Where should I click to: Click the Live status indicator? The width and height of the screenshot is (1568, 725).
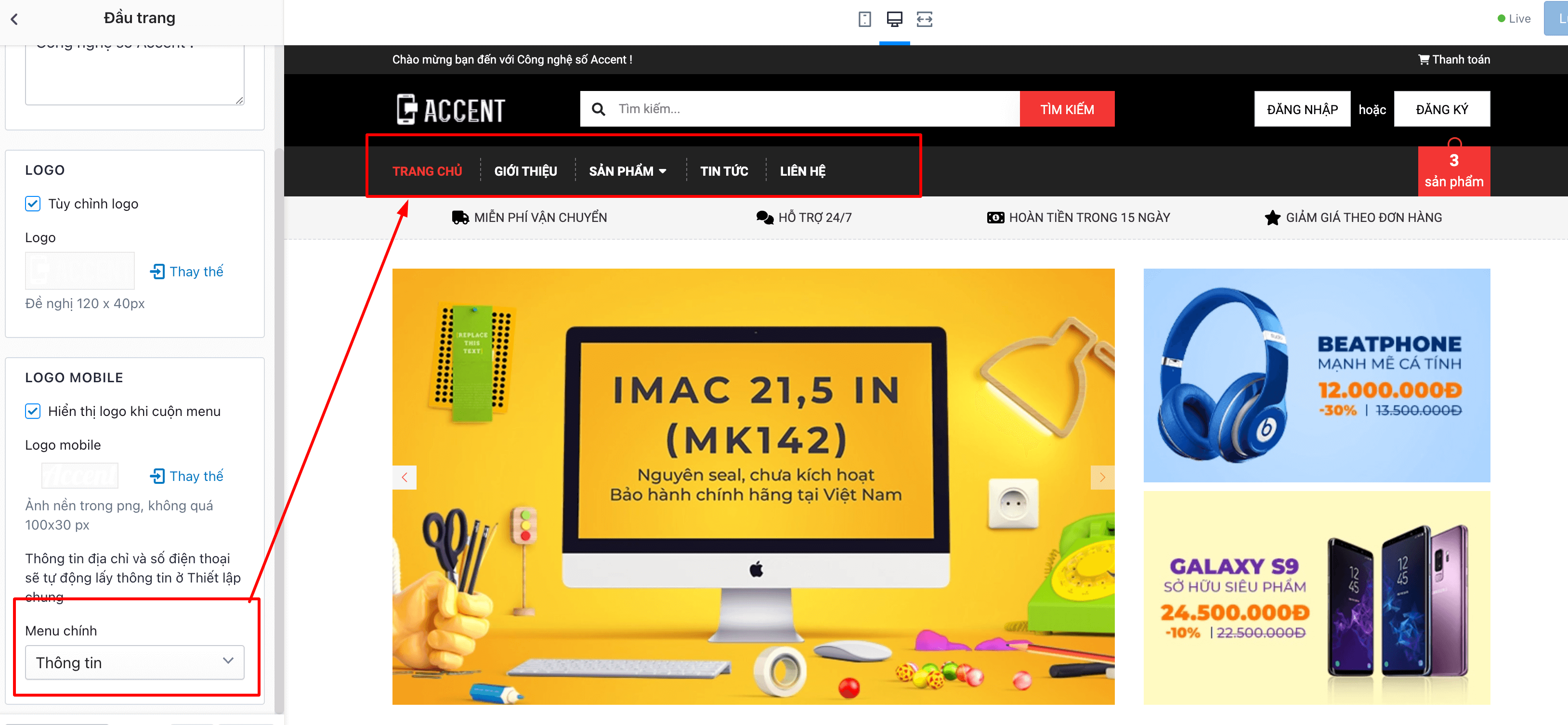[1514, 19]
